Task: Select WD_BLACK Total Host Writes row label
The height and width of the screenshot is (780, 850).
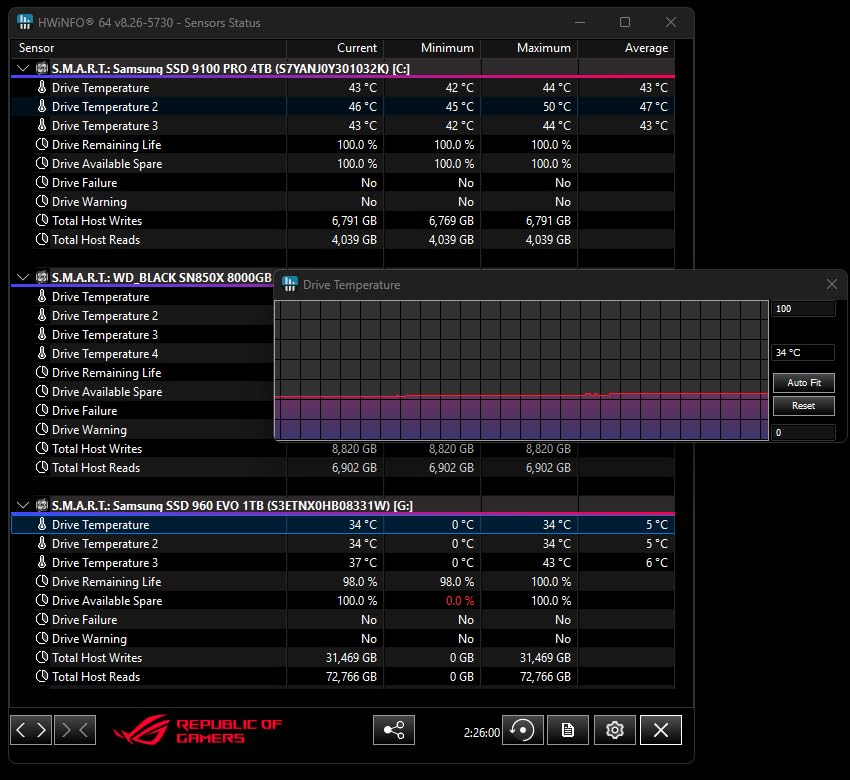Action: pyautogui.click(x=97, y=449)
